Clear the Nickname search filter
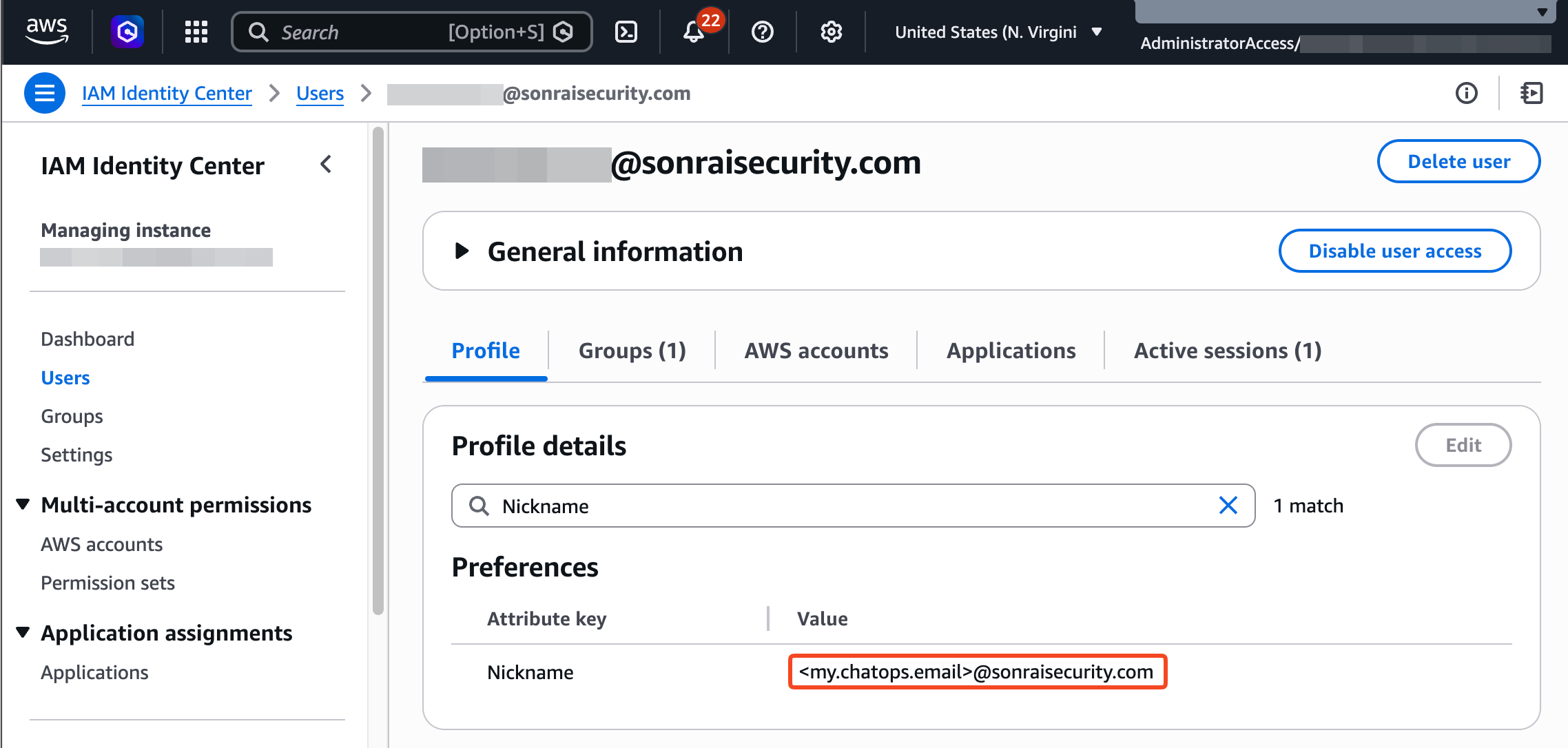Screen dimensions: 1568x748 (x=1228, y=506)
